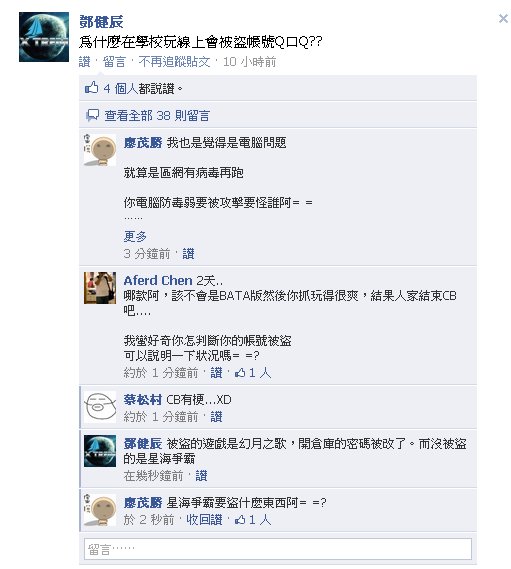Unlike the last comment using 收回讚

coord(204,520)
